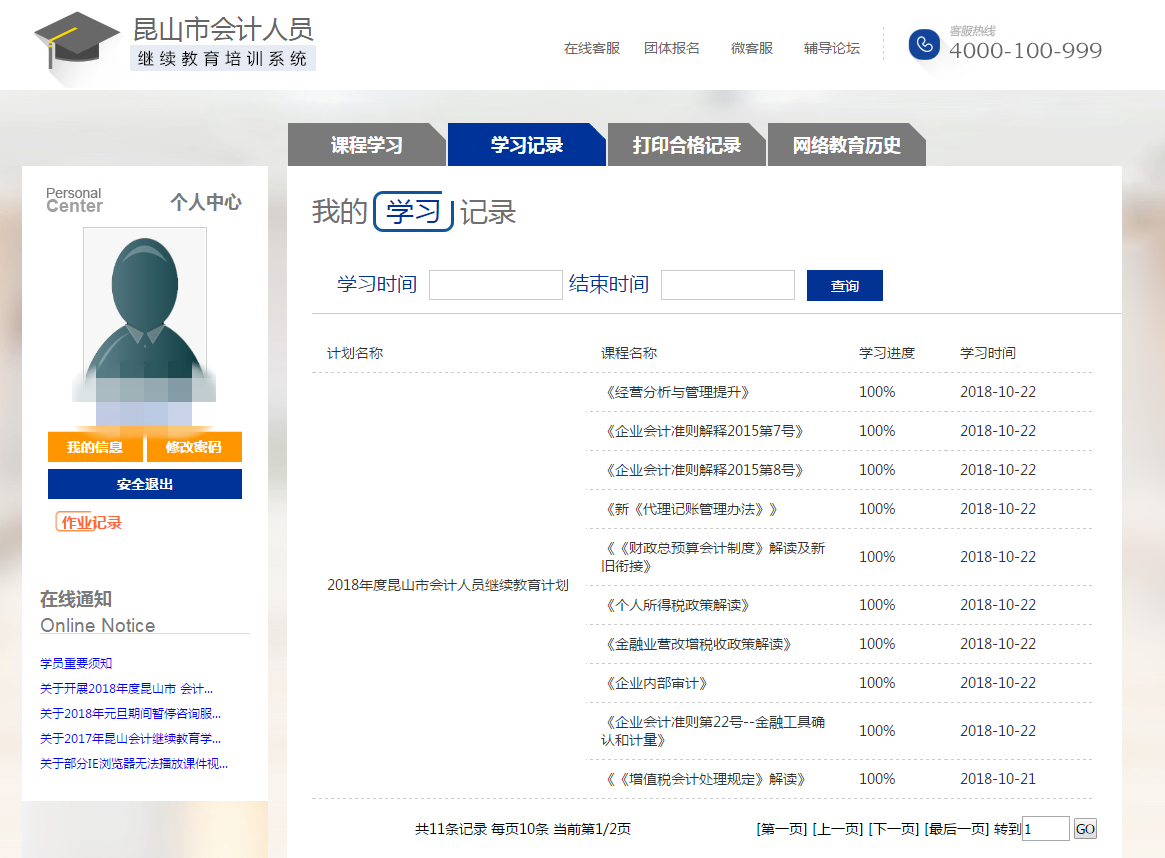
Task: Open the 课程学习 tab
Action: [366, 145]
